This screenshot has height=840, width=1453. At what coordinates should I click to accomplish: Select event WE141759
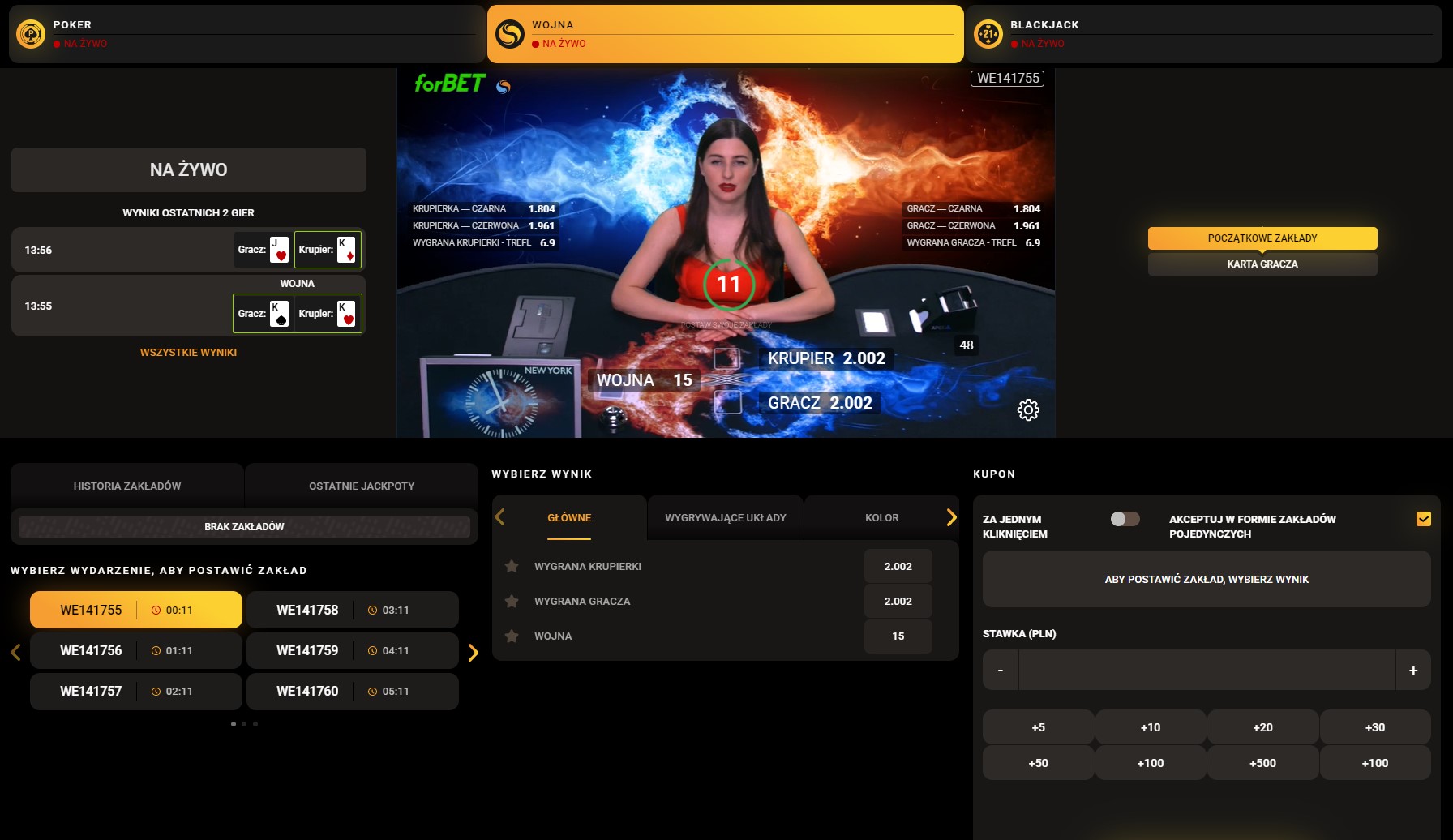353,650
